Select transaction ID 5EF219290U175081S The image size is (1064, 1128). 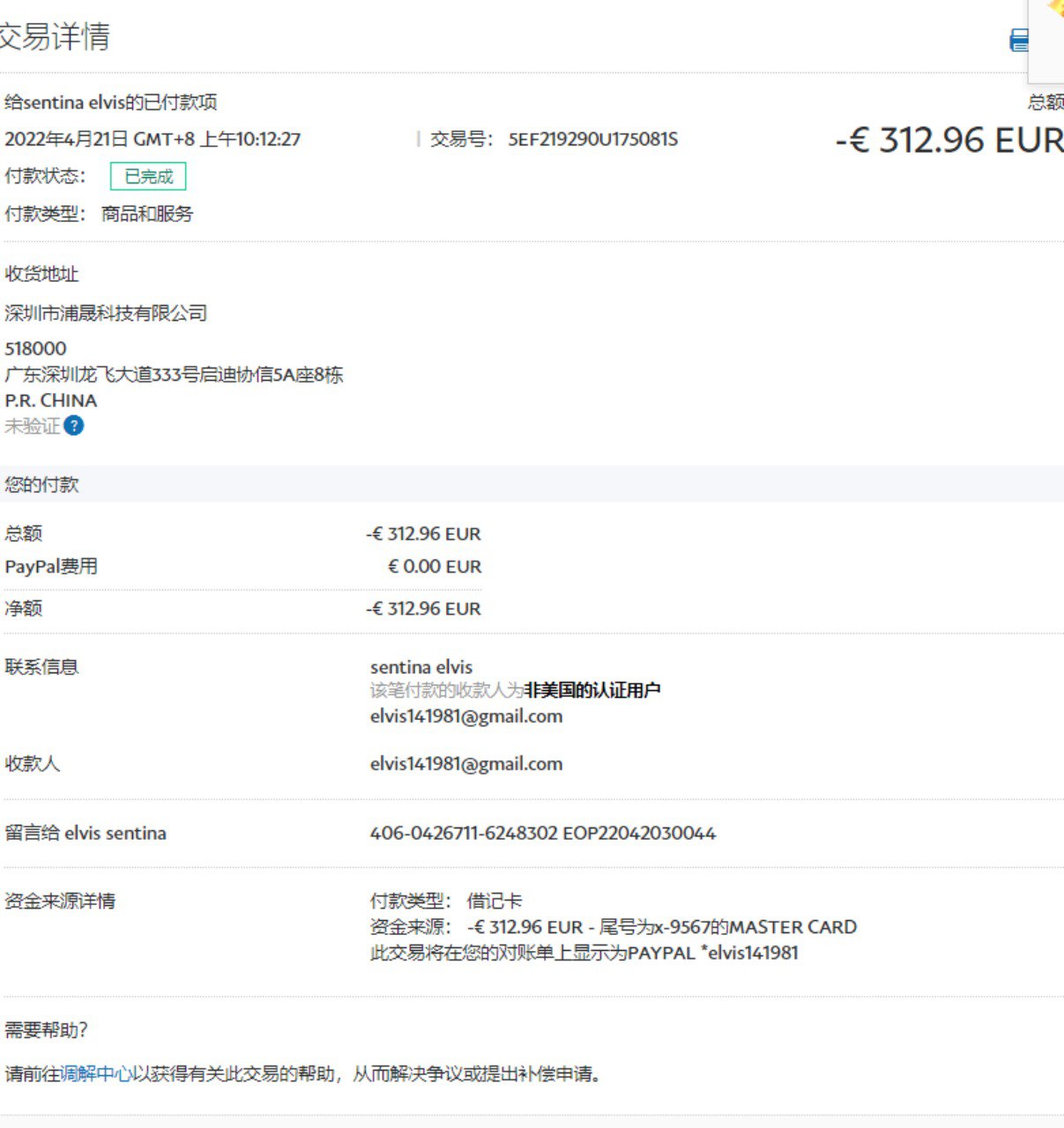pos(592,139)
